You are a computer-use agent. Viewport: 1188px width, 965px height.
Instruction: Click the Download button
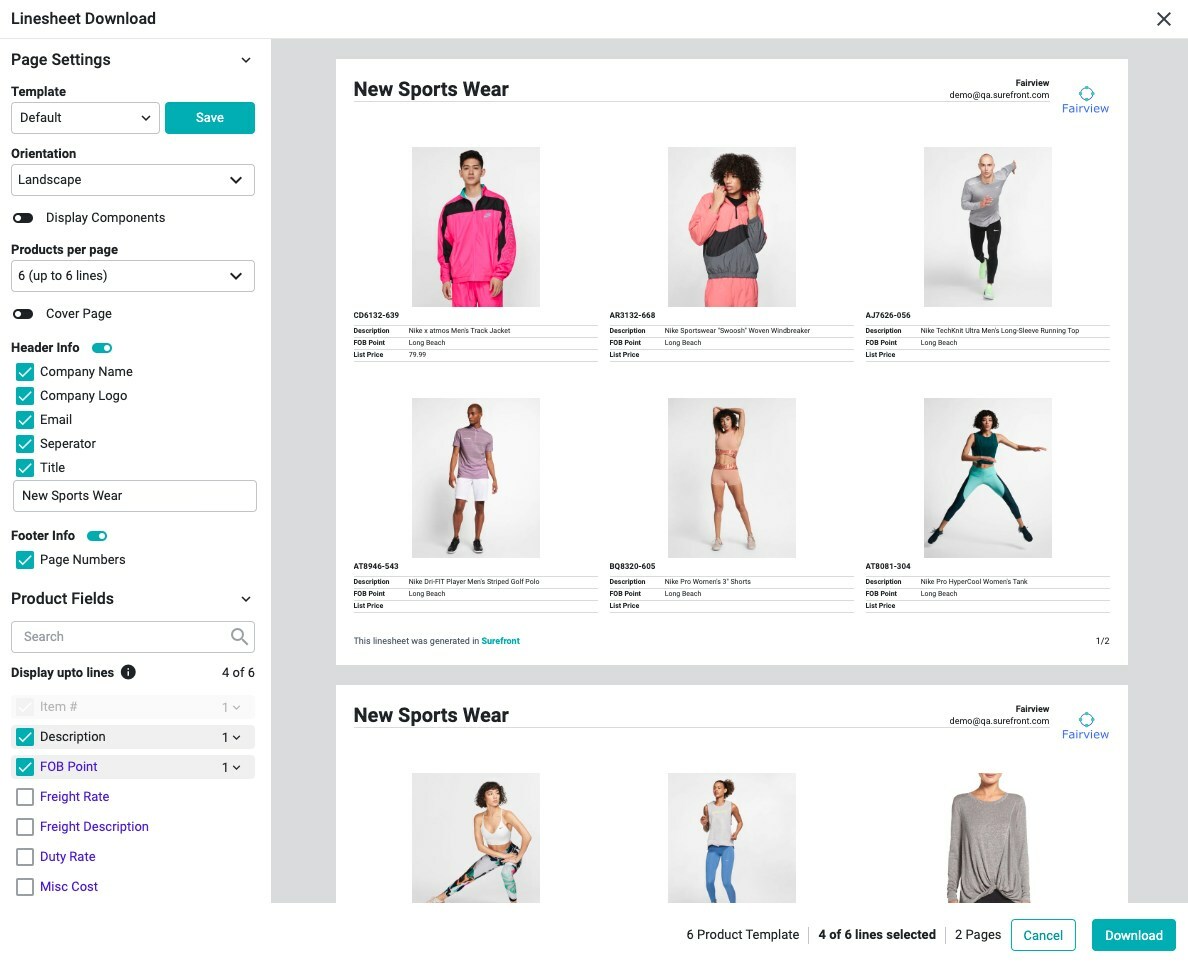(1133, 935)
